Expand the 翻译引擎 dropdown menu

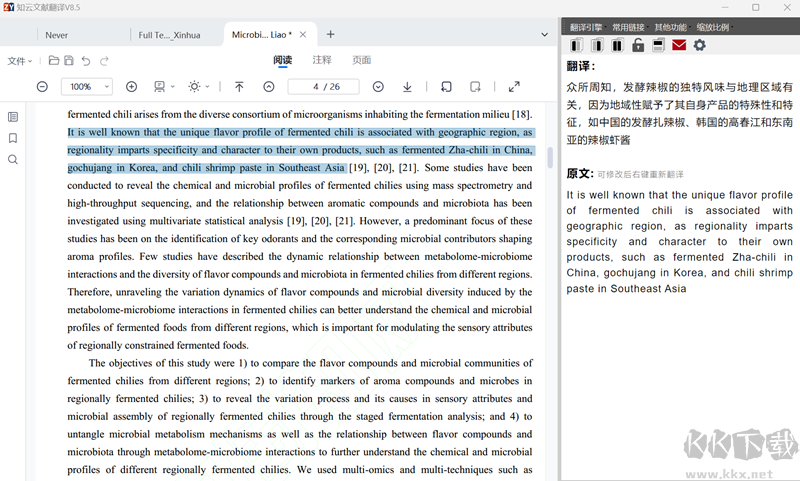pos(587,28)
